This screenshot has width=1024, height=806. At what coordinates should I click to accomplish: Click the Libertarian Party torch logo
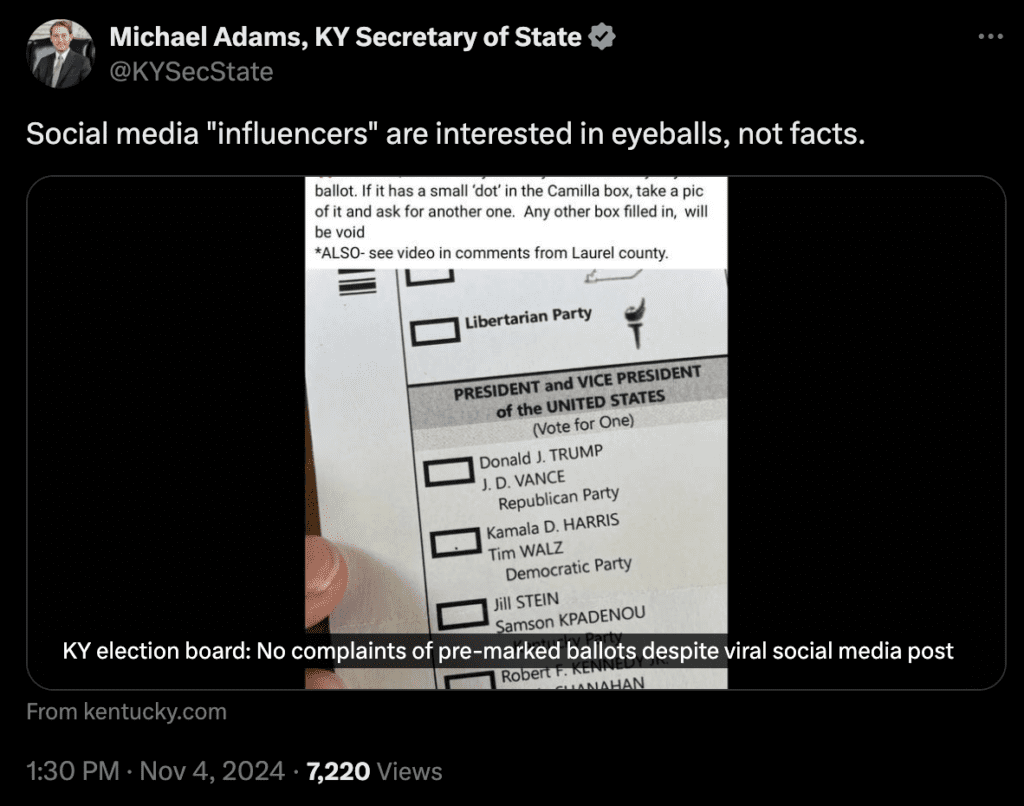(x=632, y=323)
